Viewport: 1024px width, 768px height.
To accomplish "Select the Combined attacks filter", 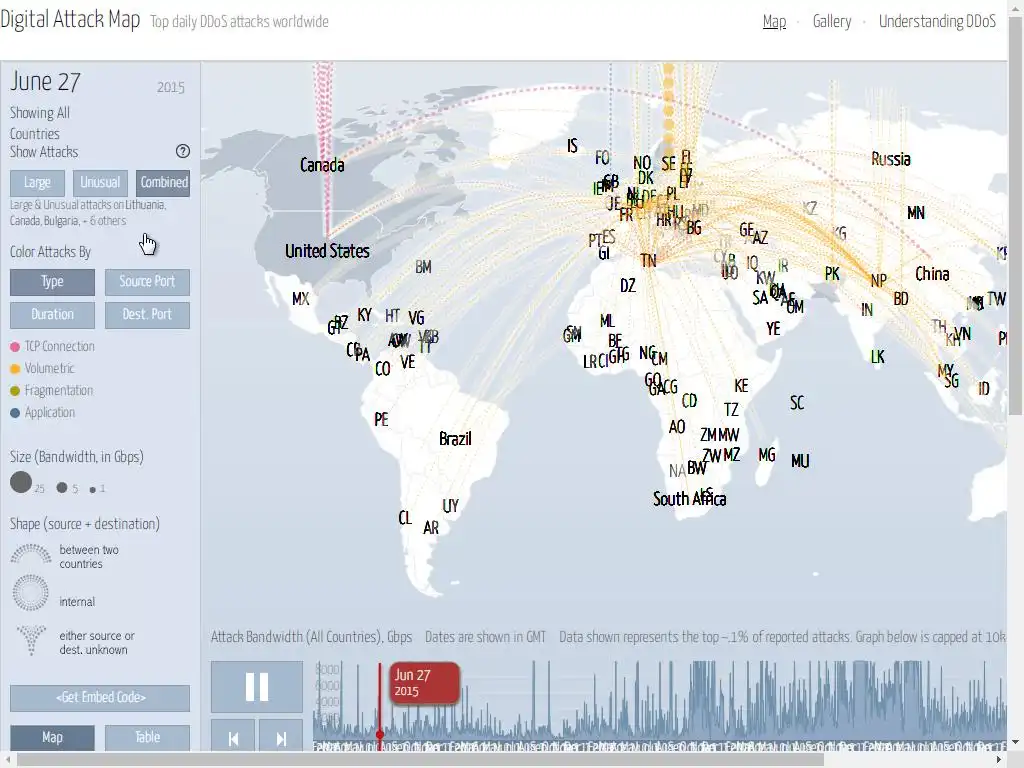I will click(x=163, y=183).
